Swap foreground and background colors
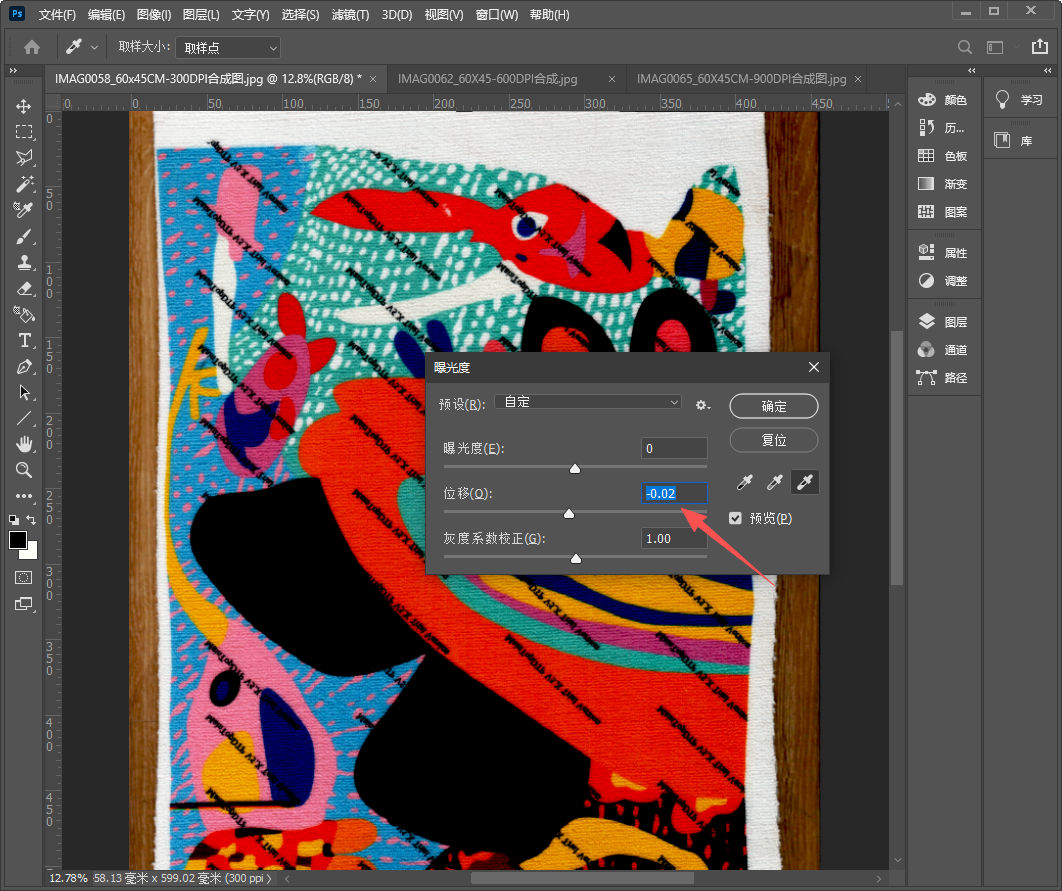1062x891 pixels. 32,520
